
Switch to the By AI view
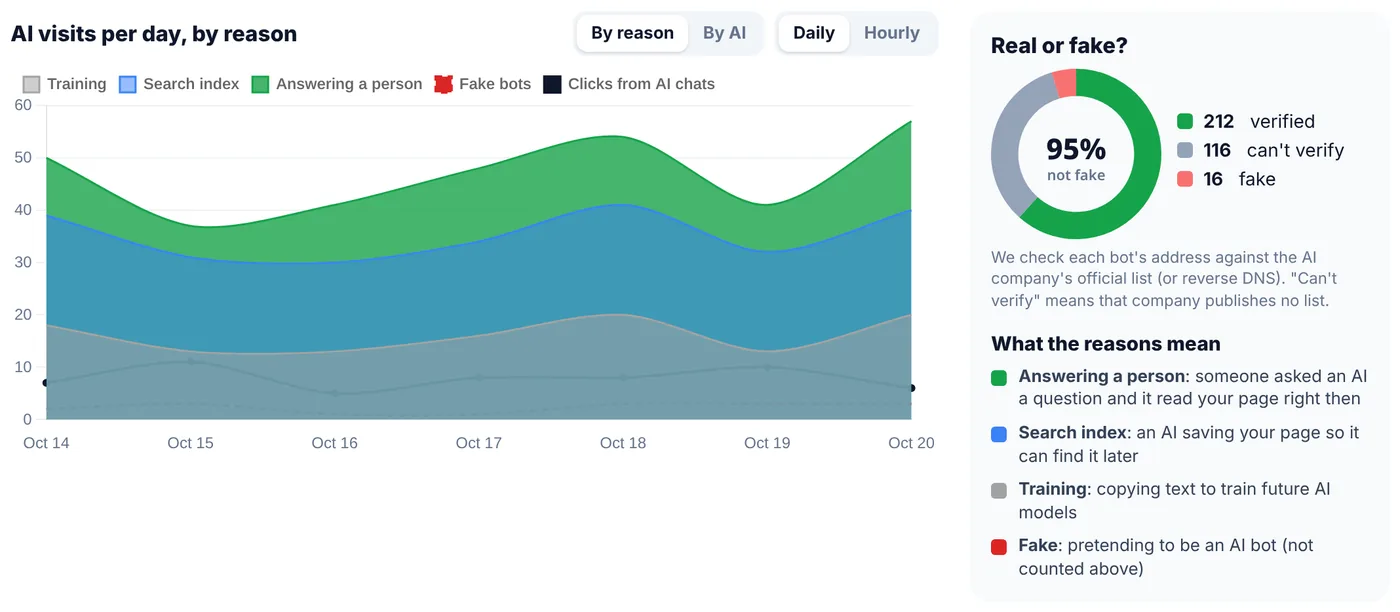724,33
